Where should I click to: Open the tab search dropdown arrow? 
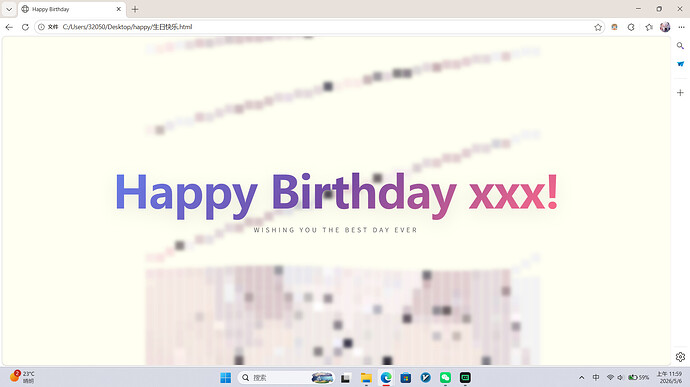coord(9,9)
